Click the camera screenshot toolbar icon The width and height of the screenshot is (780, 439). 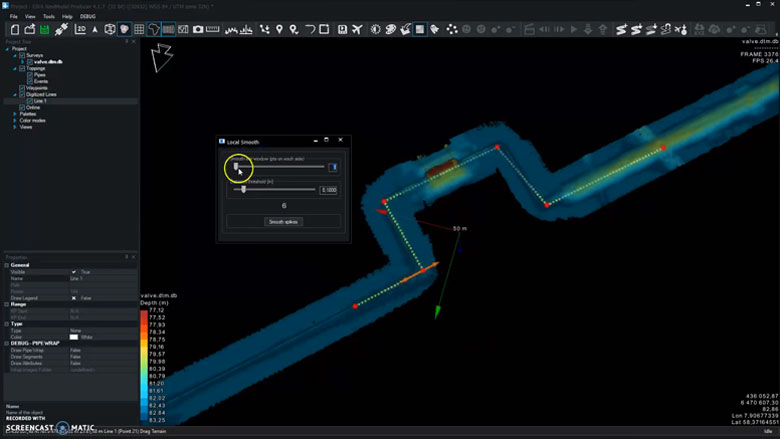pos(198,30)
